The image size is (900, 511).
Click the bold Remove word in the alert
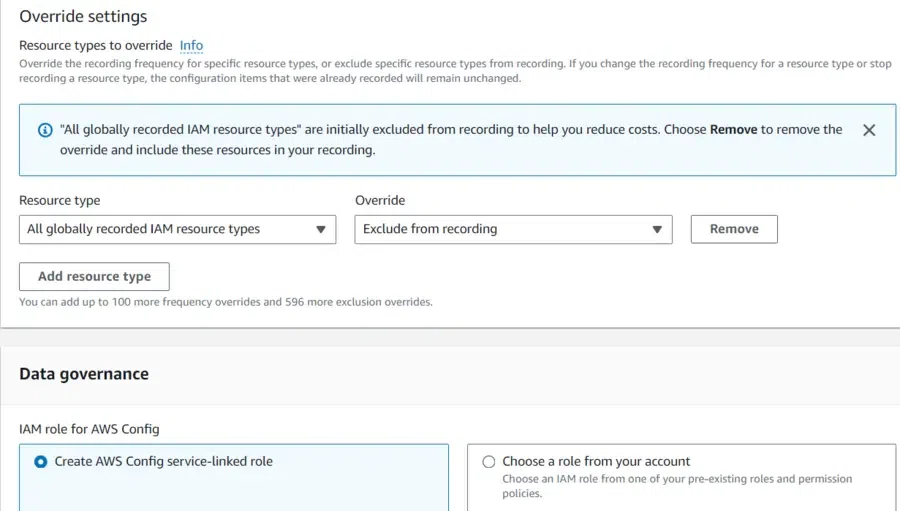733,130
